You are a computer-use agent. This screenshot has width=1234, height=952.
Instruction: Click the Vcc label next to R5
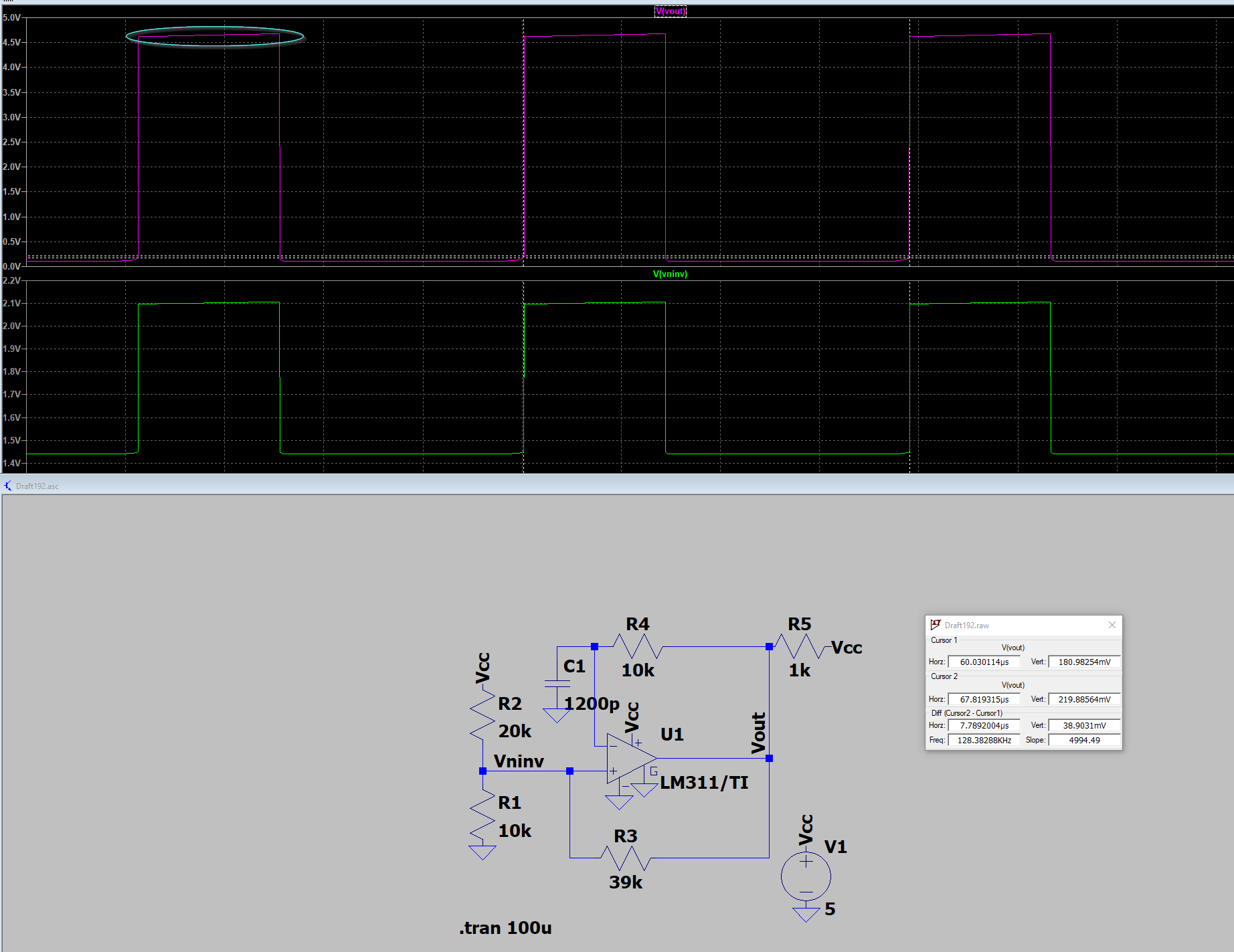(847, 648)
